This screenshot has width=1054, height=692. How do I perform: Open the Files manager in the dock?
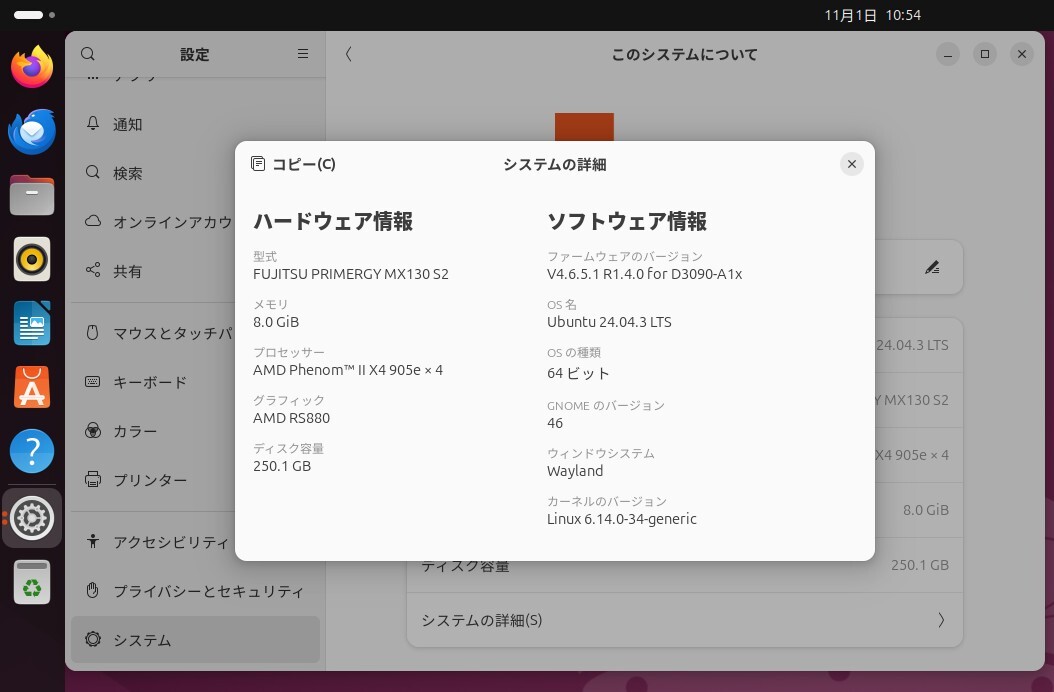click(x=32, y=195)
